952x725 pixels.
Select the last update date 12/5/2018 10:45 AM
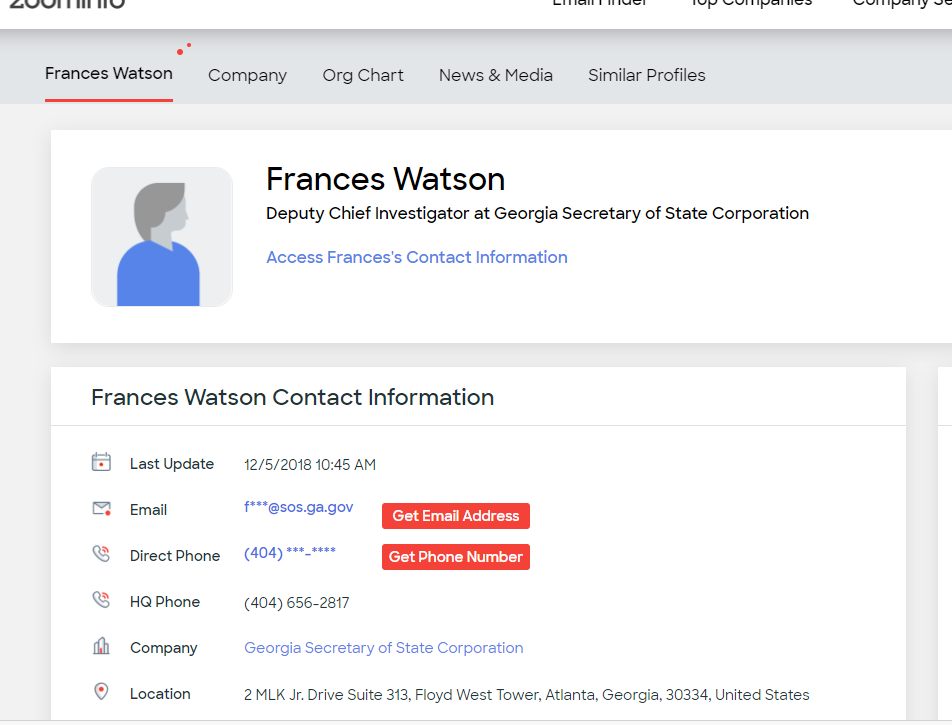[x=310, y=465]
